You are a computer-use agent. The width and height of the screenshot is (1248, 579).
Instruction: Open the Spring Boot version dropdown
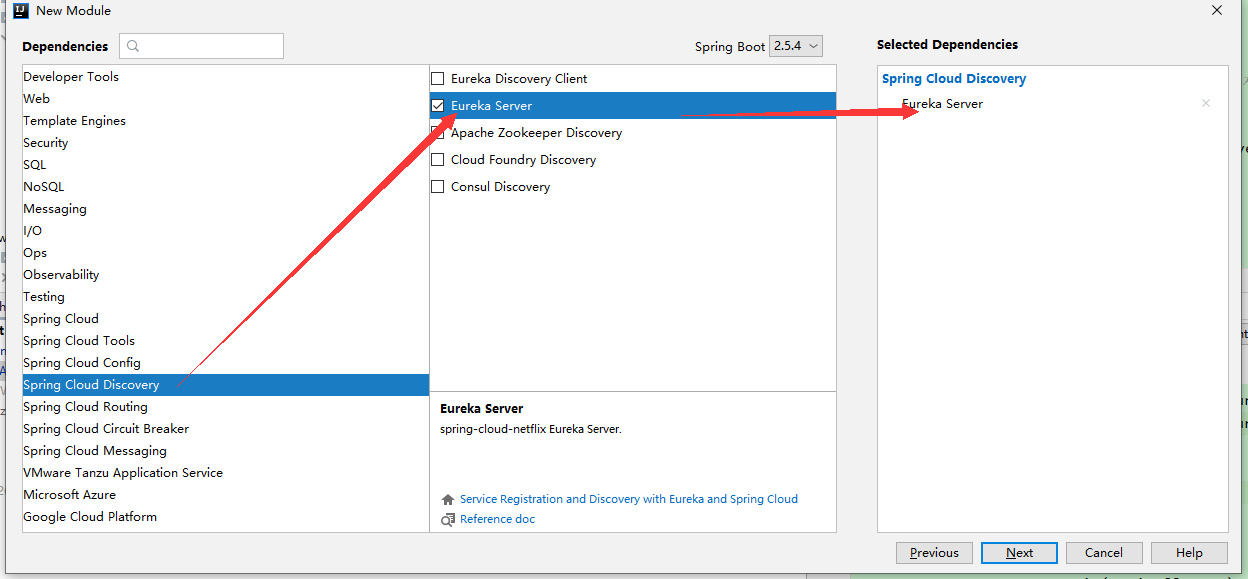point(796,46)
